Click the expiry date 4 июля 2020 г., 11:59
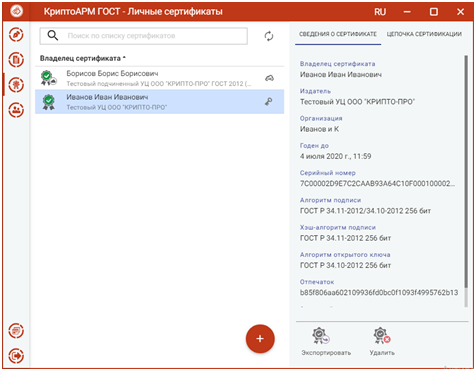 [335, 156]
